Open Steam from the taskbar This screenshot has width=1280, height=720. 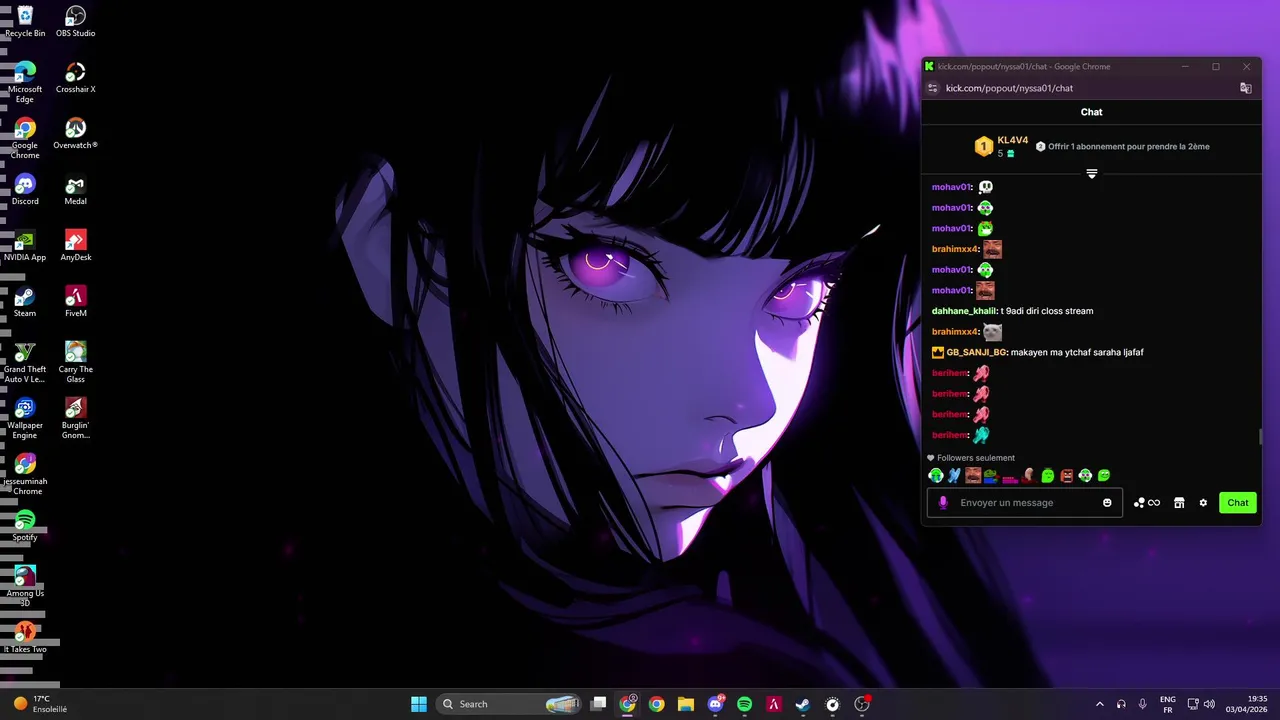pyautogui.click(x=803, y=704)
